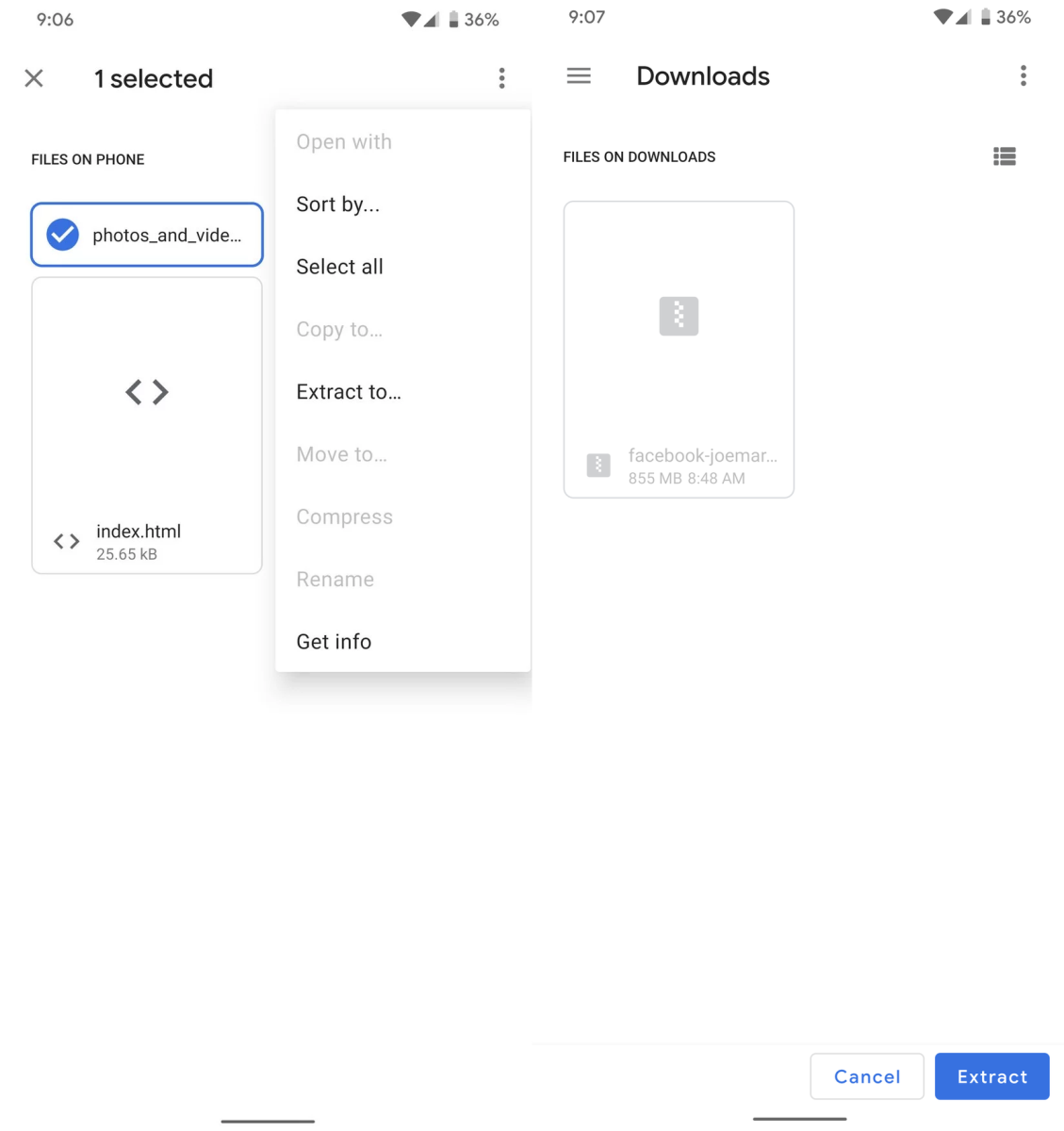This screenshot has width=1064, height=1131.
Task: Close the selection with the X icon
Action: pyautogui.click(x=34, y=78)
